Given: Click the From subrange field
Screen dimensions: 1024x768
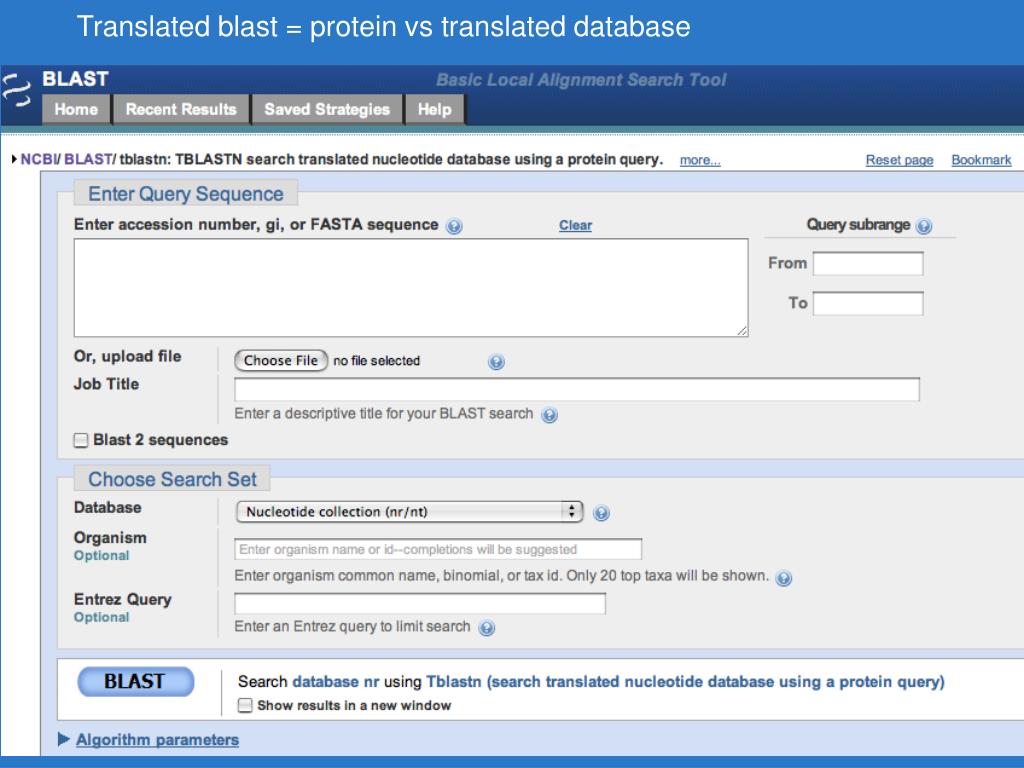Looking at the screenshot, I should 868,264.
